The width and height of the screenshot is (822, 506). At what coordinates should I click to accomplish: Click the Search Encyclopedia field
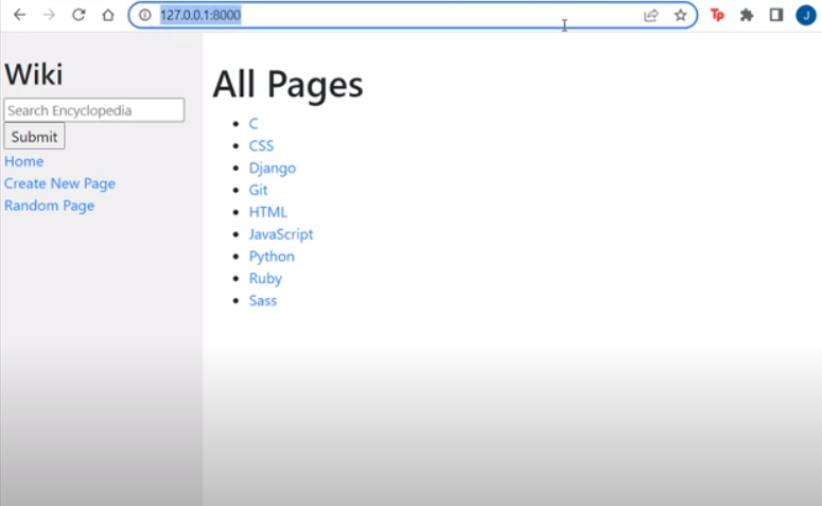(x=94, y=110)
